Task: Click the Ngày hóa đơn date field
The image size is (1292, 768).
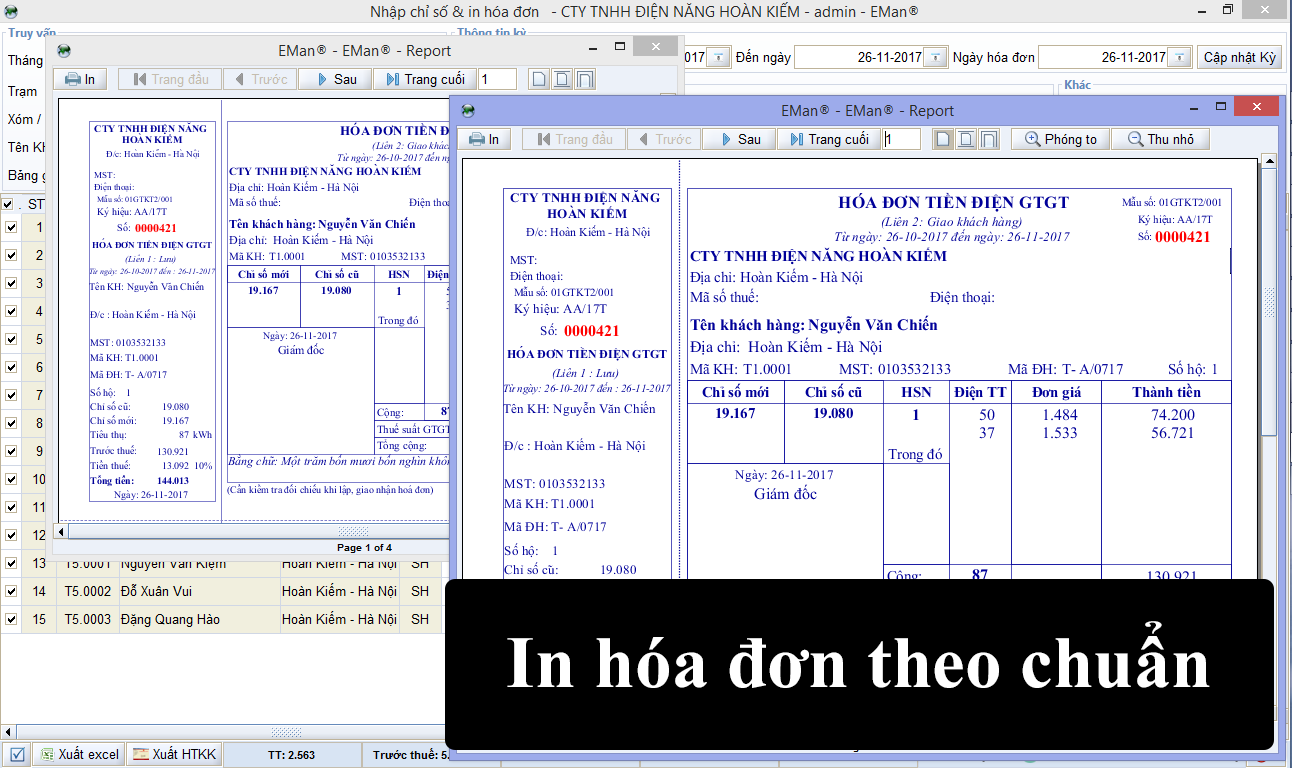Action: click(1115, 57)
